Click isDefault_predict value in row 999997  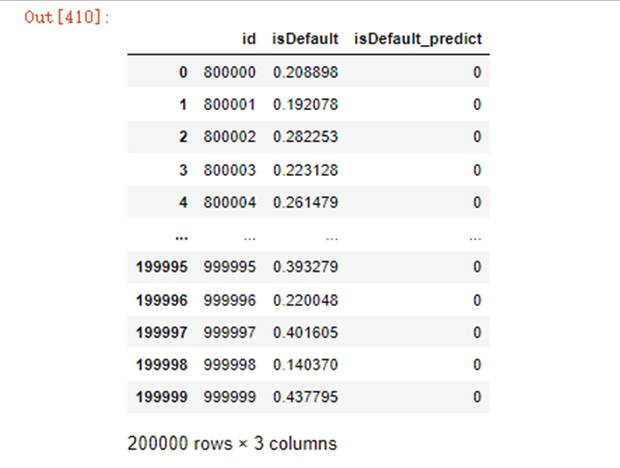[477, 332]
